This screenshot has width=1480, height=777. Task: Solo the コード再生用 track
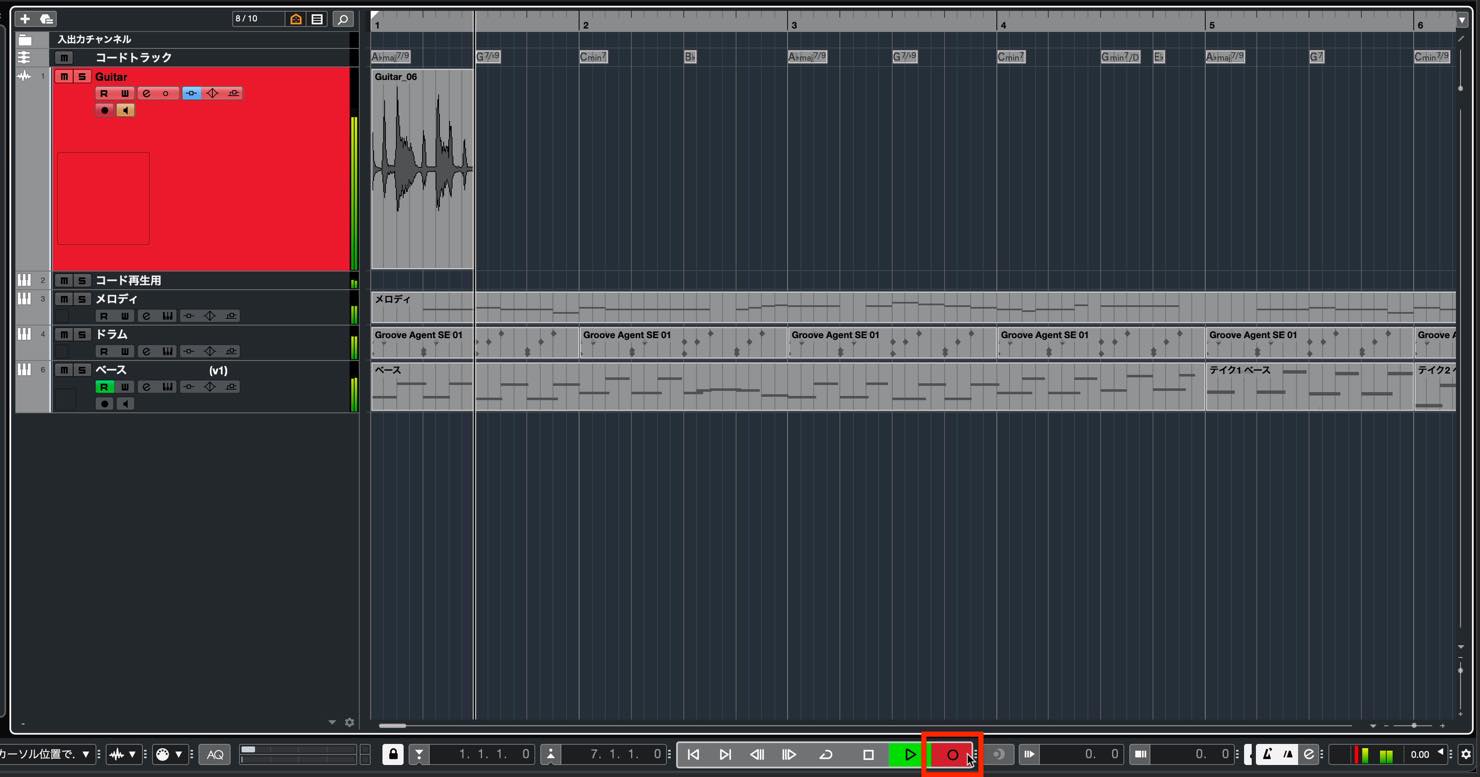[82, 281]
